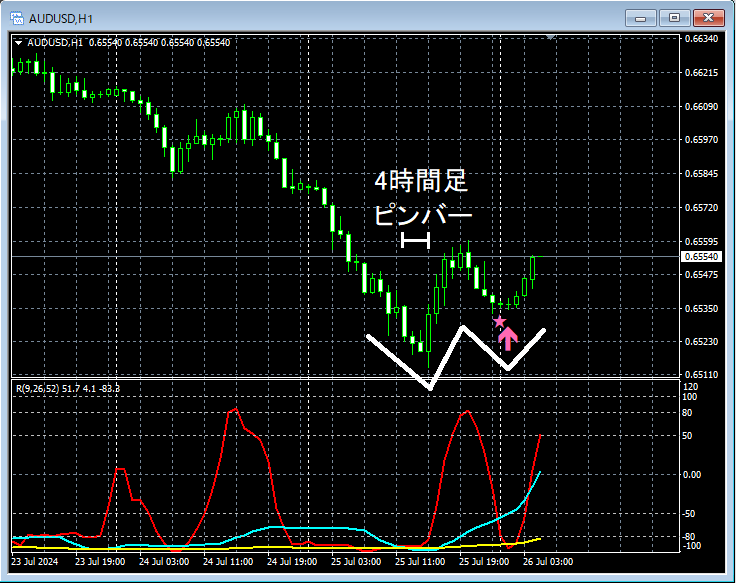Click the 0.65720 price scale value
This screenshot has height=583, width=737.
coord(701,207)
